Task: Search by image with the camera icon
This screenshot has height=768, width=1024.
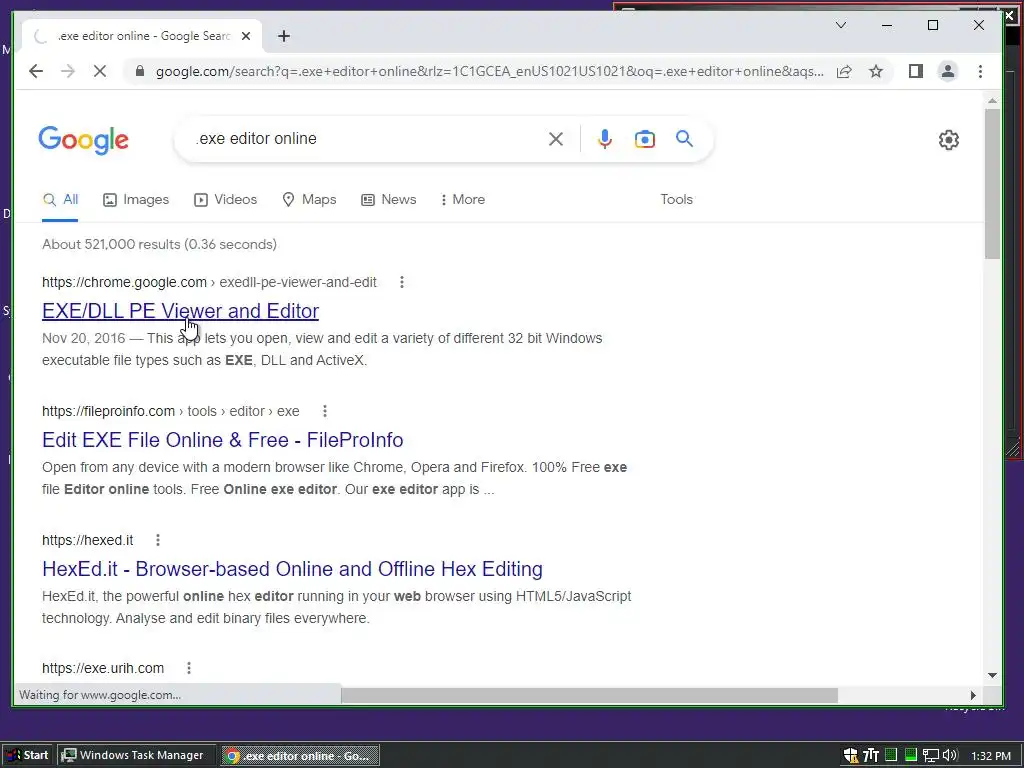Action: [645, 139]
